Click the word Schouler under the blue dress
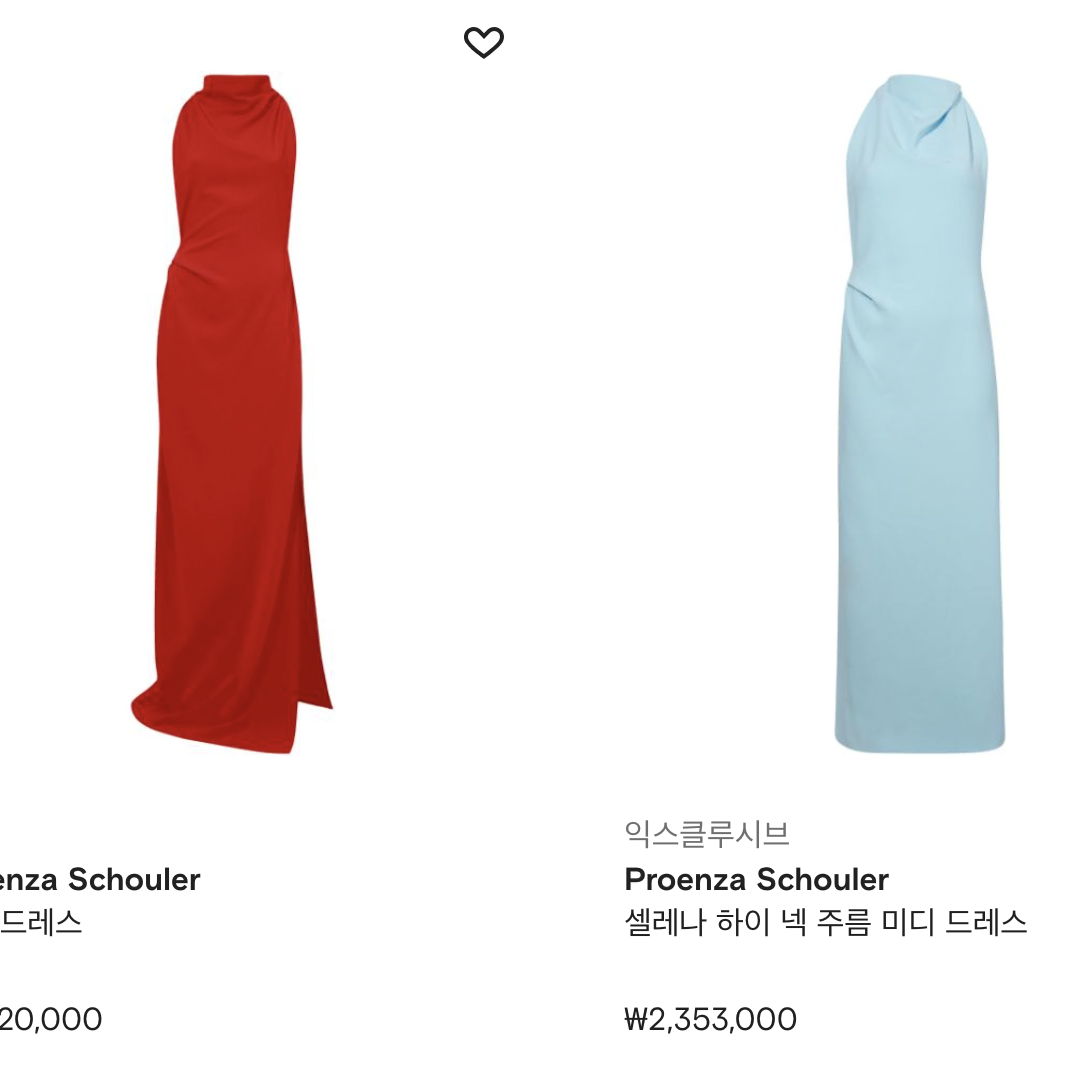1084x1084 pixels. pyautogui.click(x=823, y=879)
